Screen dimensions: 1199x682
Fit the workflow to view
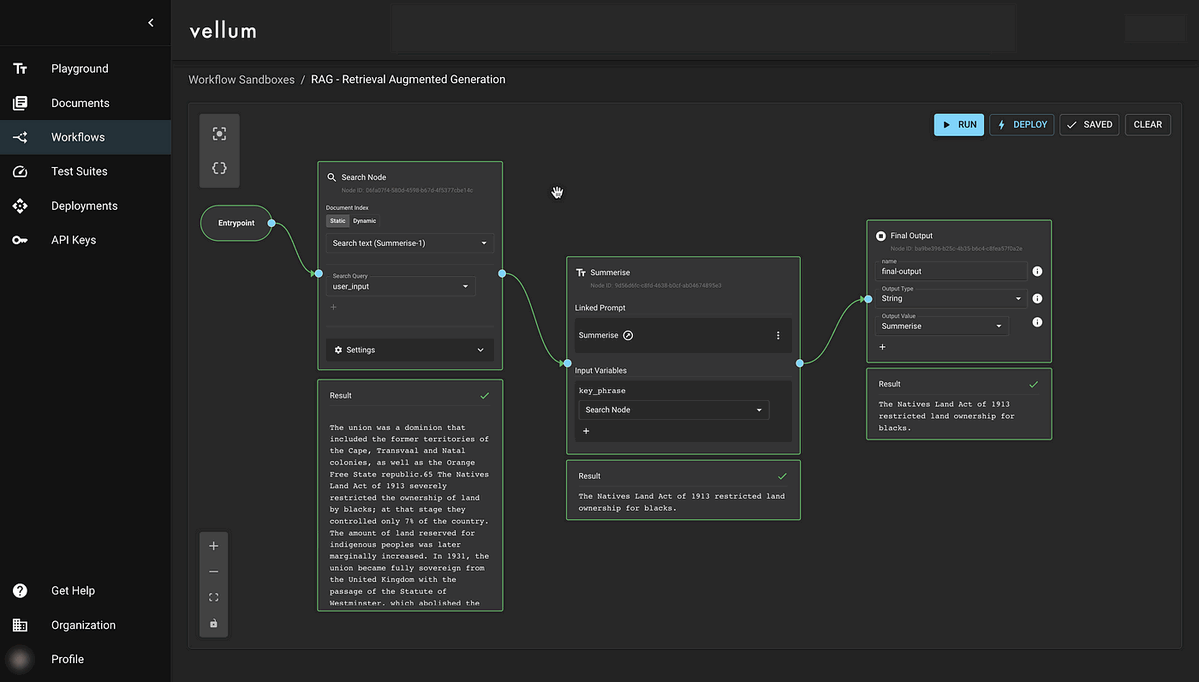(213, 598)
